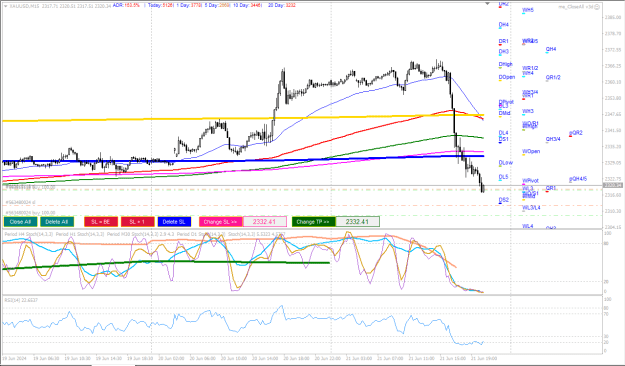Screen dimensions: 625x366
Task: Click the chart shift triangle marker at top
Action: point(487,3)
